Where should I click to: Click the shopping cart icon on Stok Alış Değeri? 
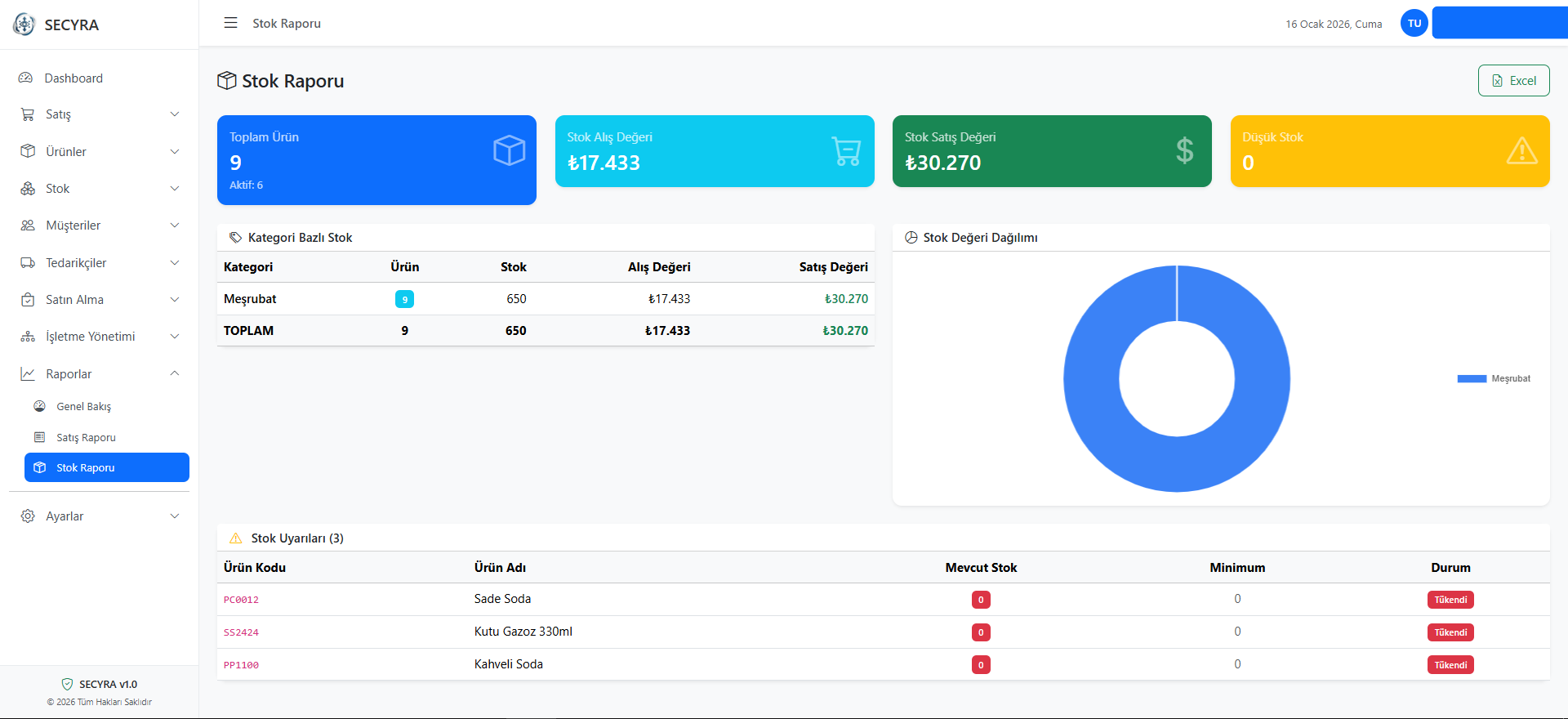coord(846,151)
